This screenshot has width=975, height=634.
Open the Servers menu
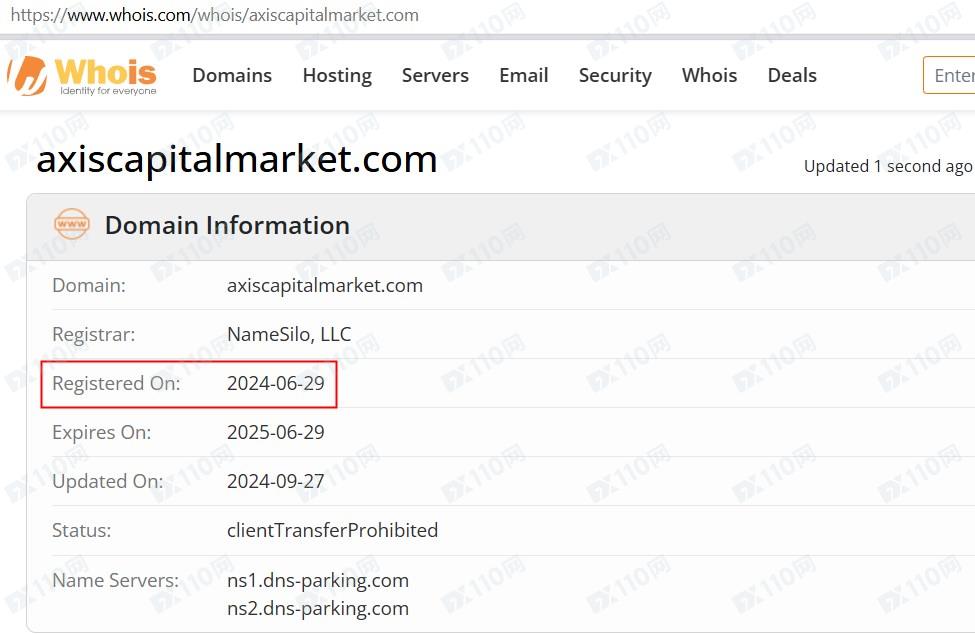point(435,76)
